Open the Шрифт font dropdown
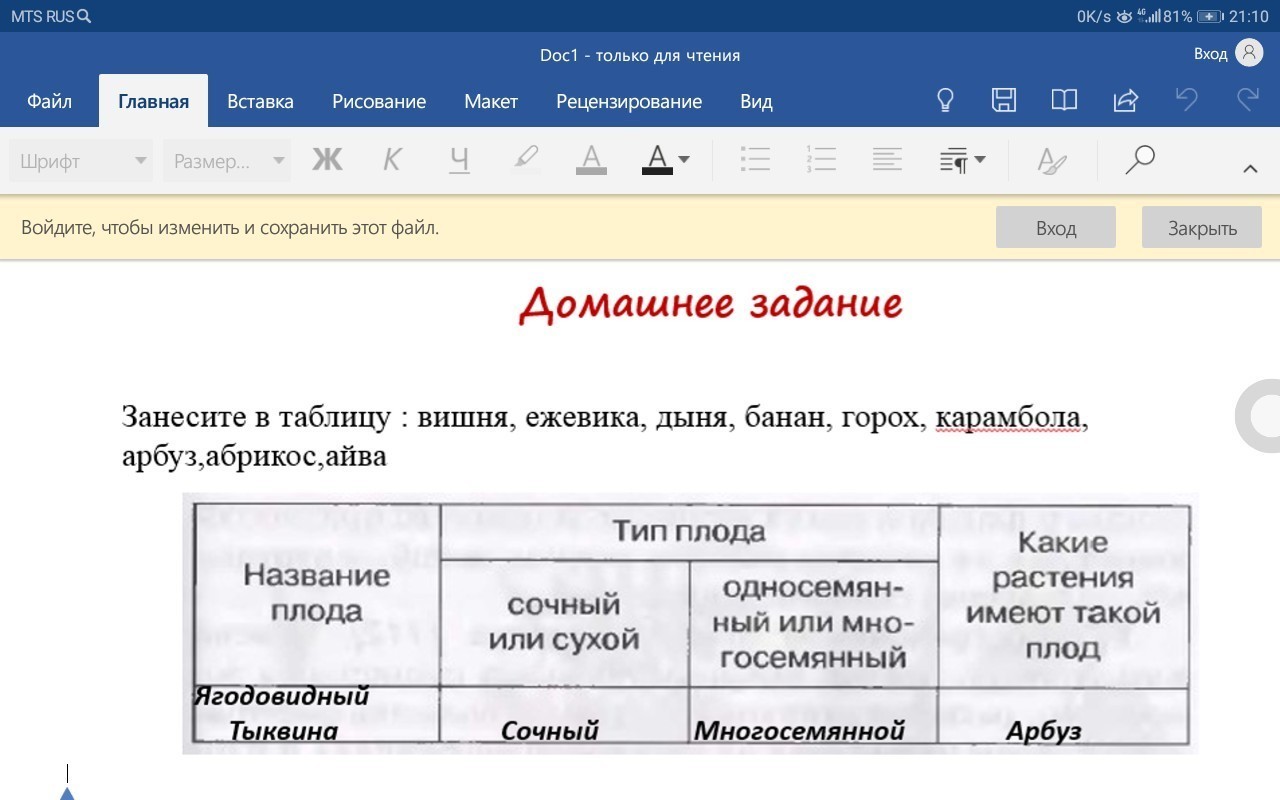1280x800 pixels. pos(81,161)
